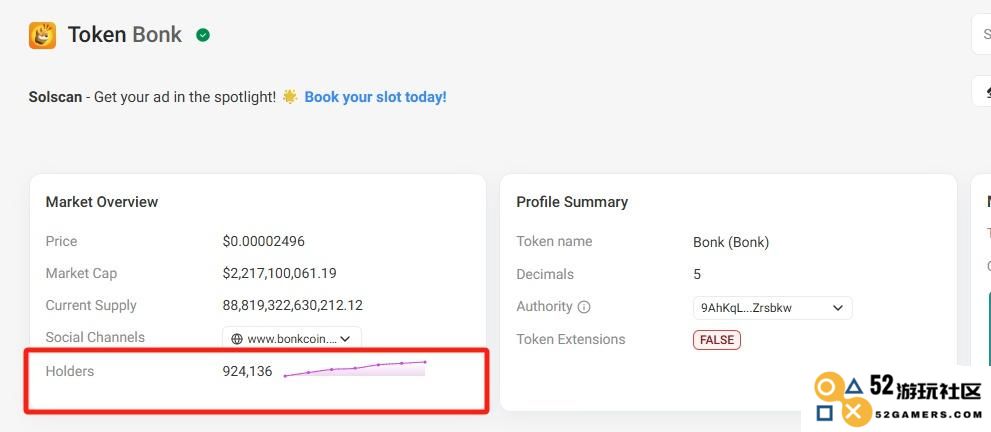Open the Book your slot today link
991x432 pixels.
point(375,97)
